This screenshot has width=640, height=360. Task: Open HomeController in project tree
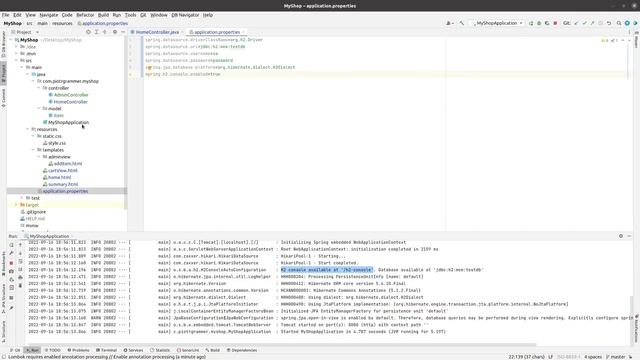[x=70, y=102]
